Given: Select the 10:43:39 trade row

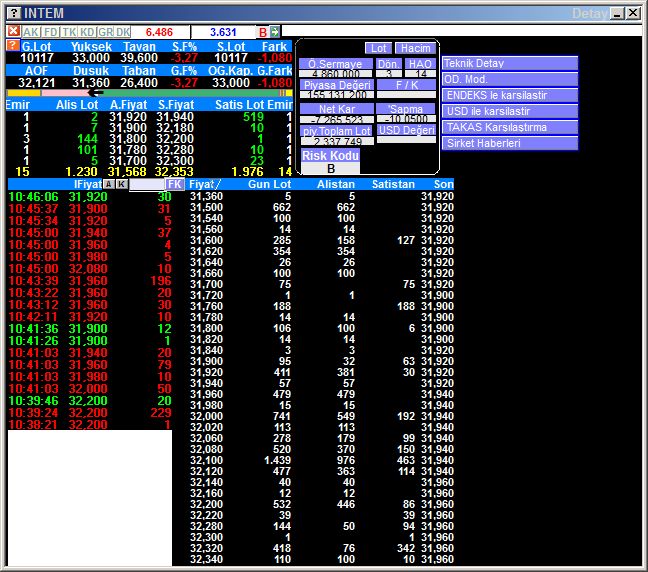Looking at the screenshot, I should [x=90, y=281].
